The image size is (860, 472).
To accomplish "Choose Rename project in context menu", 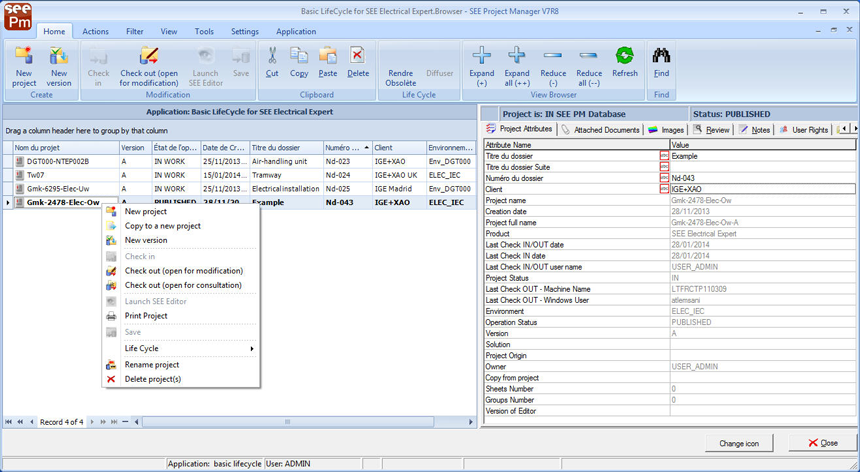I will [x=152, y=365].
